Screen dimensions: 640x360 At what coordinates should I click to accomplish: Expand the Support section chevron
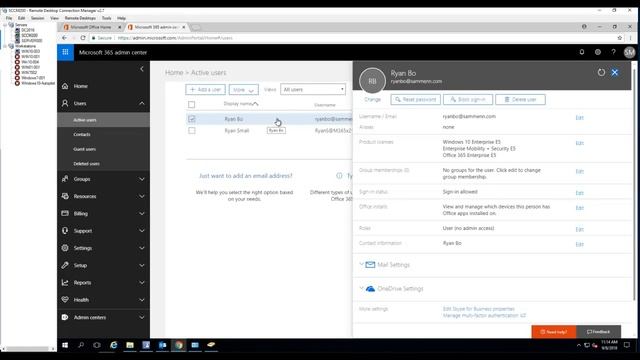point(142,231)
